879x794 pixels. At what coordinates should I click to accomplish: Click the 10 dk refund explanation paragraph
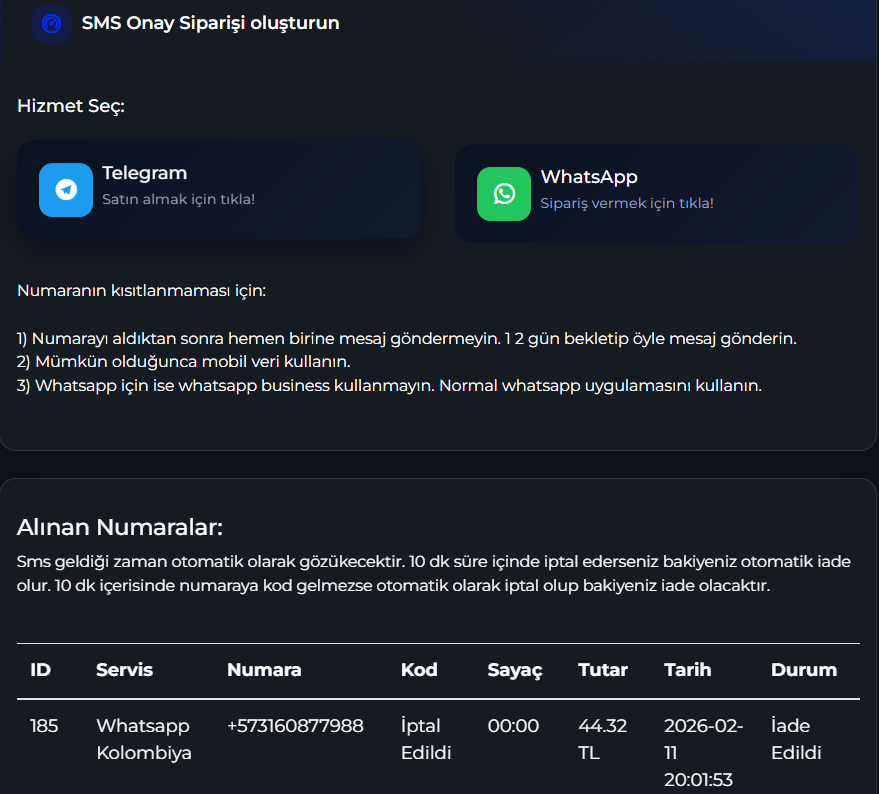point(434,574)
